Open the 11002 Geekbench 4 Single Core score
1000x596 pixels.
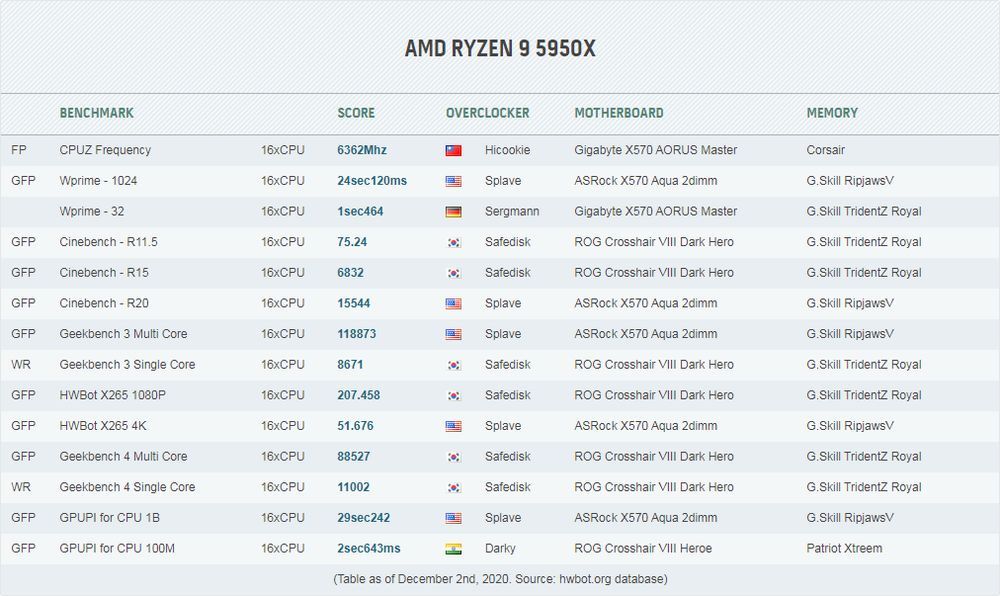click(x=353, y=486)
